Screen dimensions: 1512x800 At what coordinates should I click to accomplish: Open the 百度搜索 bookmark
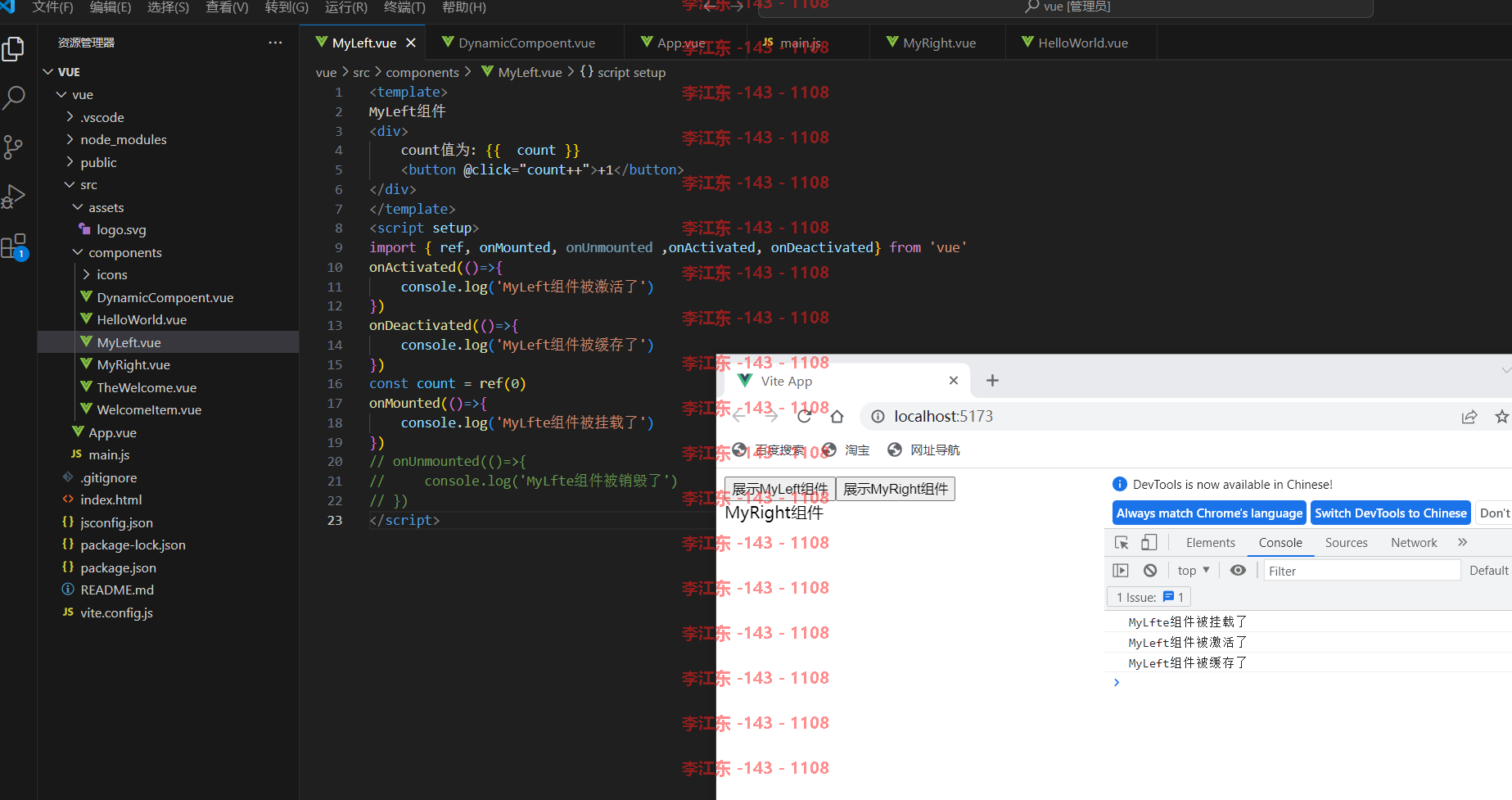click(x=770, y=450)
